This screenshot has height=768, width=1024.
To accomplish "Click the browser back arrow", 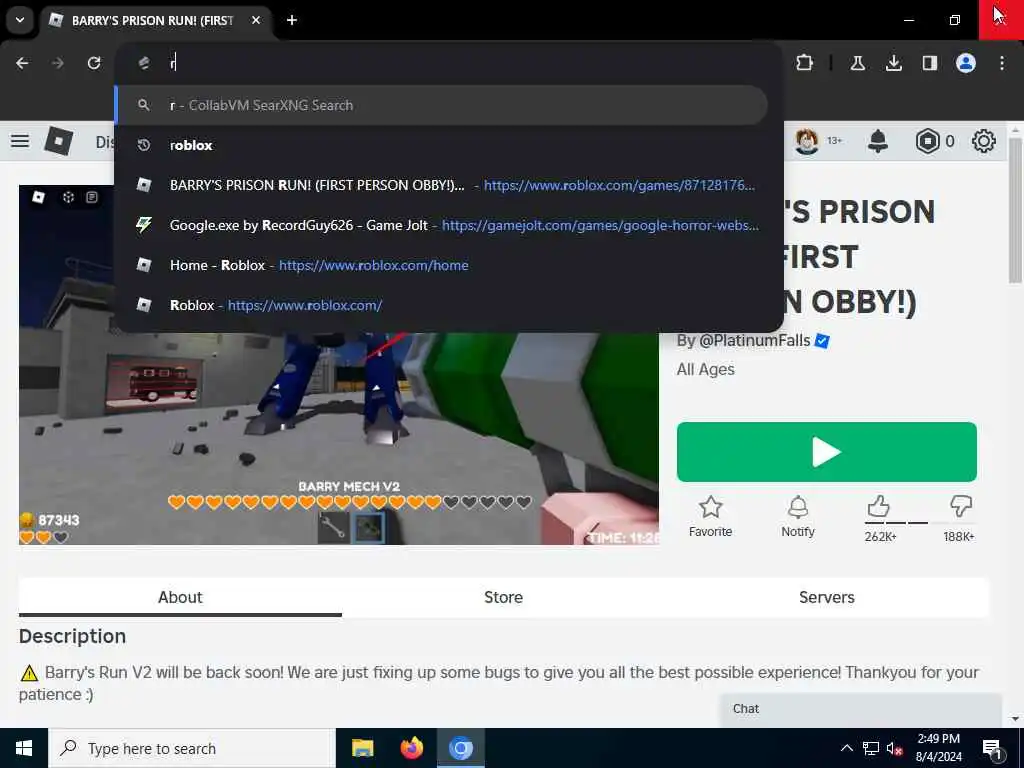I will [x=22, y=63].
